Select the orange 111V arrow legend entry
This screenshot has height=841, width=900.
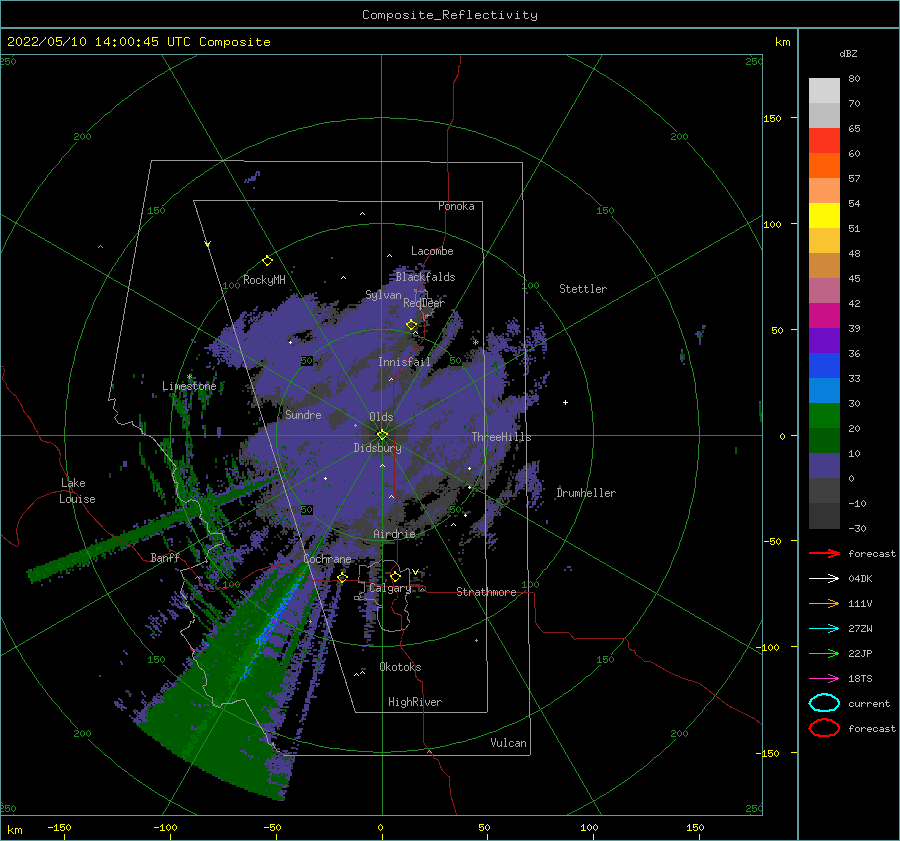824,603
